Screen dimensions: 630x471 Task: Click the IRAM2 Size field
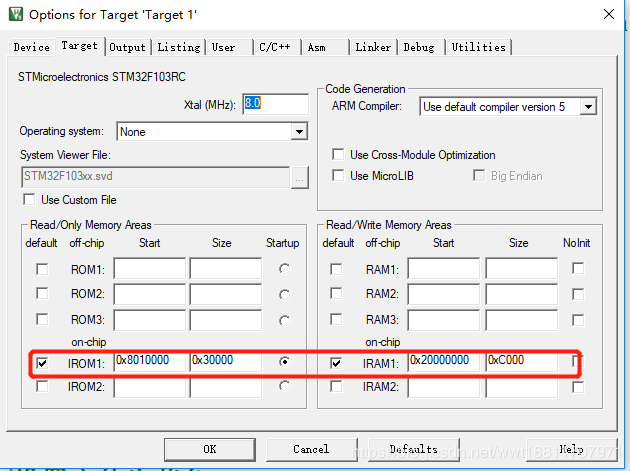[522, 387]
